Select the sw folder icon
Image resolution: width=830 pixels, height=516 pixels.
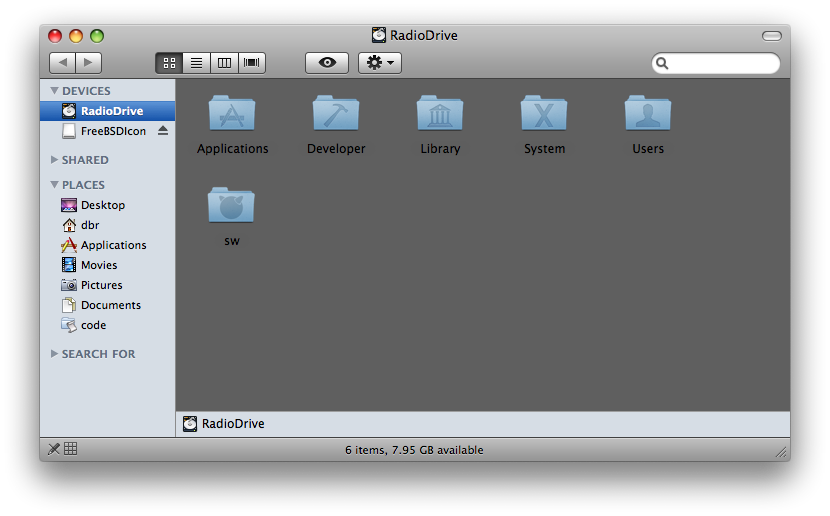tap(231, 205)
